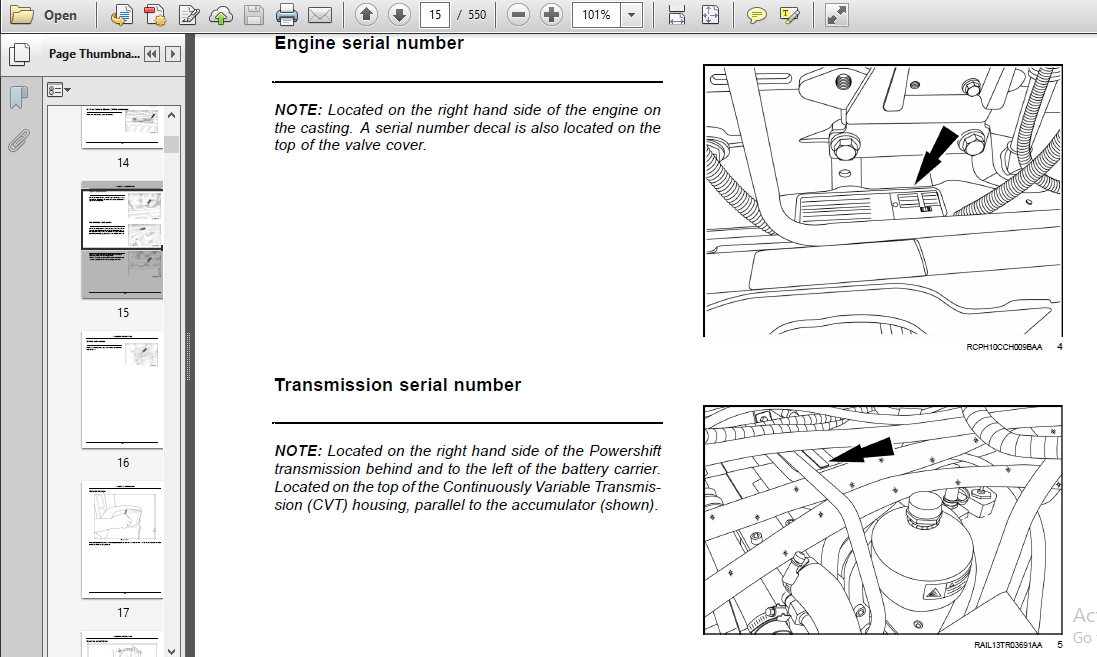1097x657 pixels.
Task: Select the page 14 thumbnail
Action: [122, 127]
